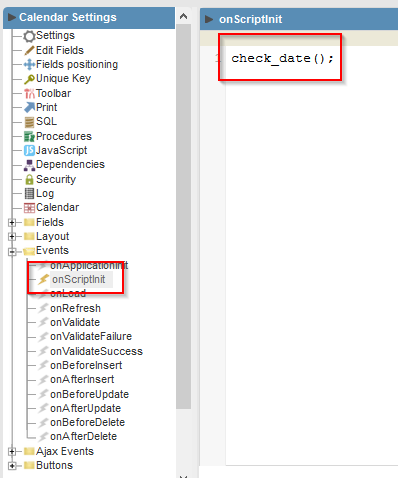Click the Edit Fields pencil icon
The image size is (398, 478).
pyautogui.click(x=29, y=50)
